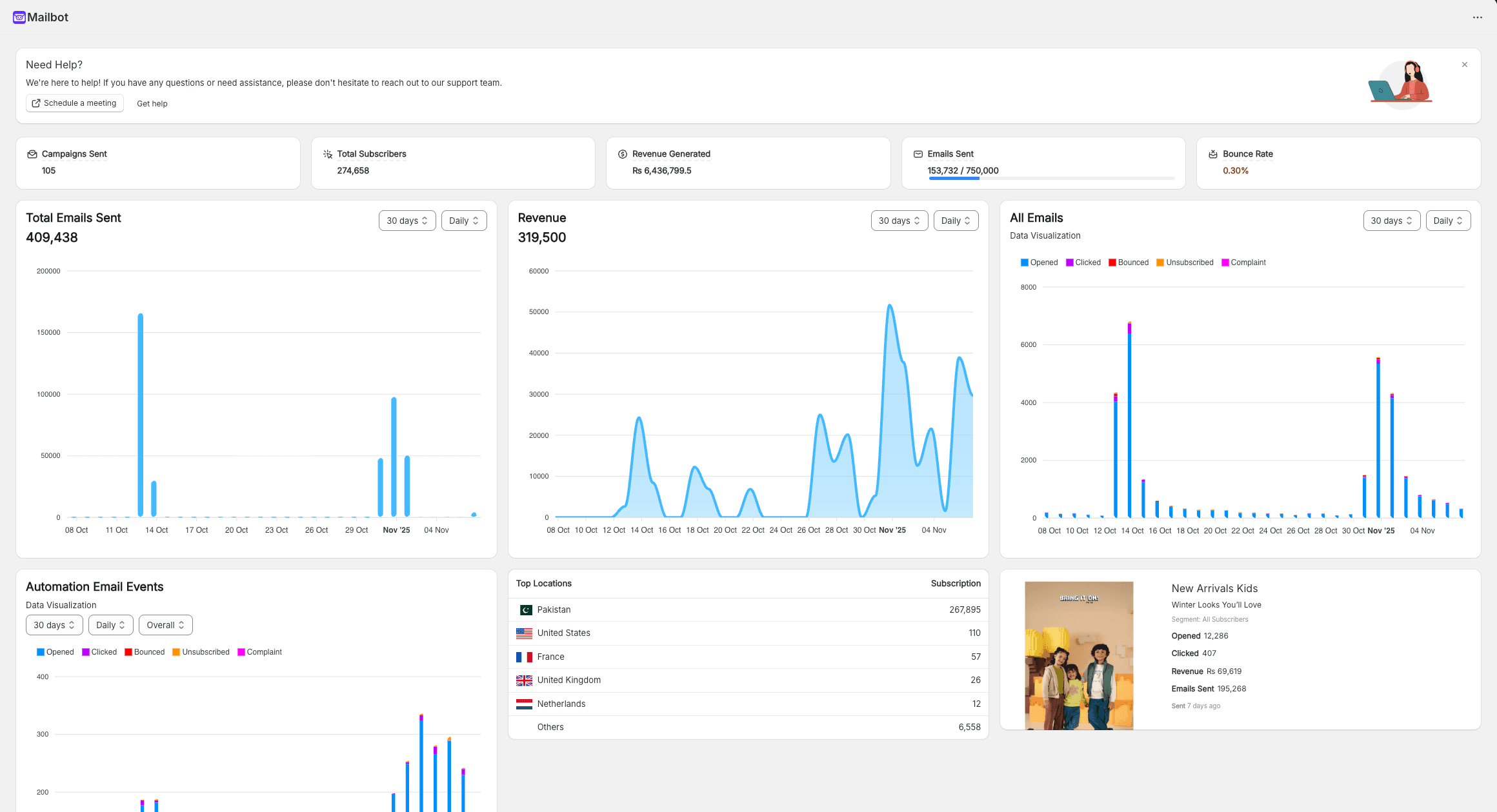Open the New Arrivals Kids campaign thumbnail
The image size is (1497, 812).
(x=1079, y=655)
